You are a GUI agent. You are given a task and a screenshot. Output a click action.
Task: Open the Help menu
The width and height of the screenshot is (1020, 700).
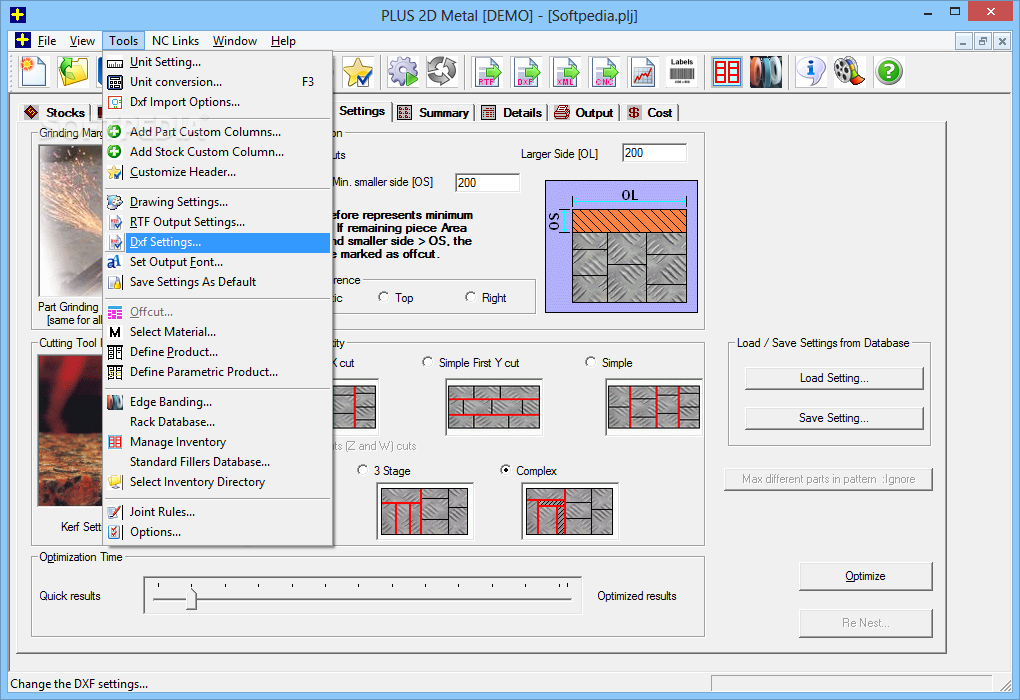[283, 41]
